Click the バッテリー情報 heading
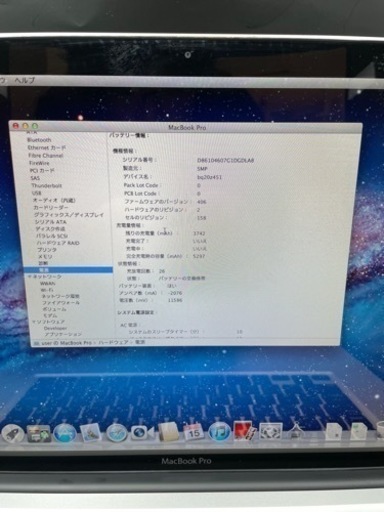The height and width of the screenshot is (512, 384). [129, 135]
